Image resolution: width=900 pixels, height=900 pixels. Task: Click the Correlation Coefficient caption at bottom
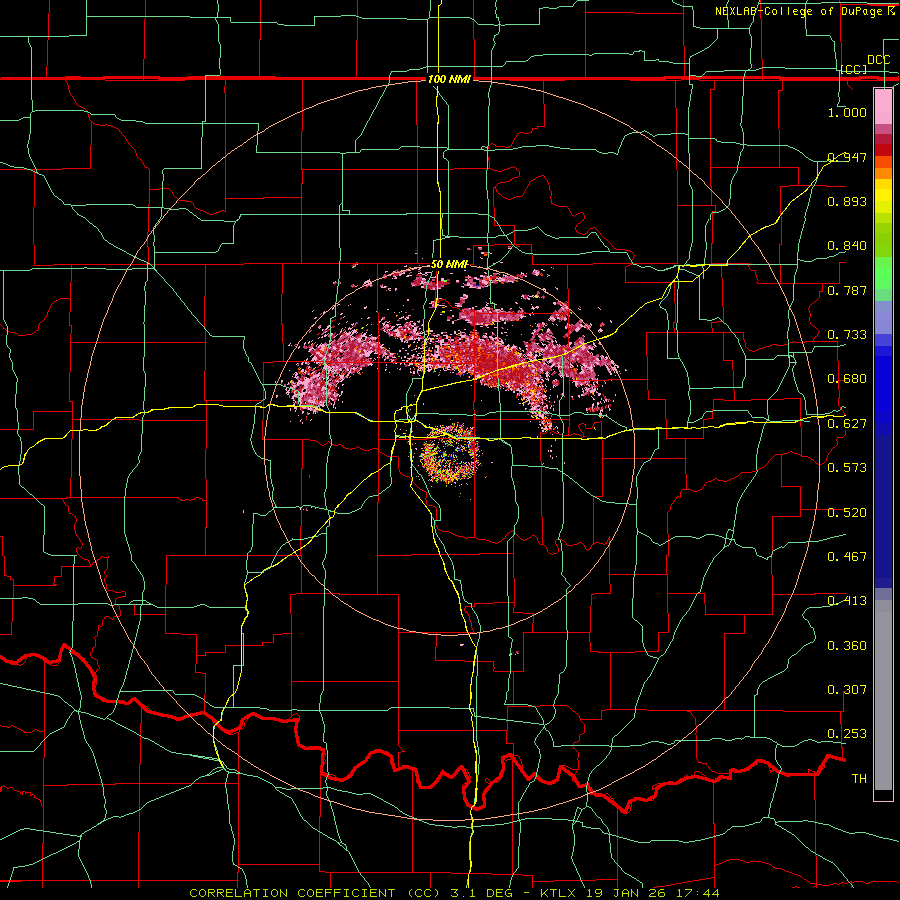pyautogui.click(x=454, y=893)
